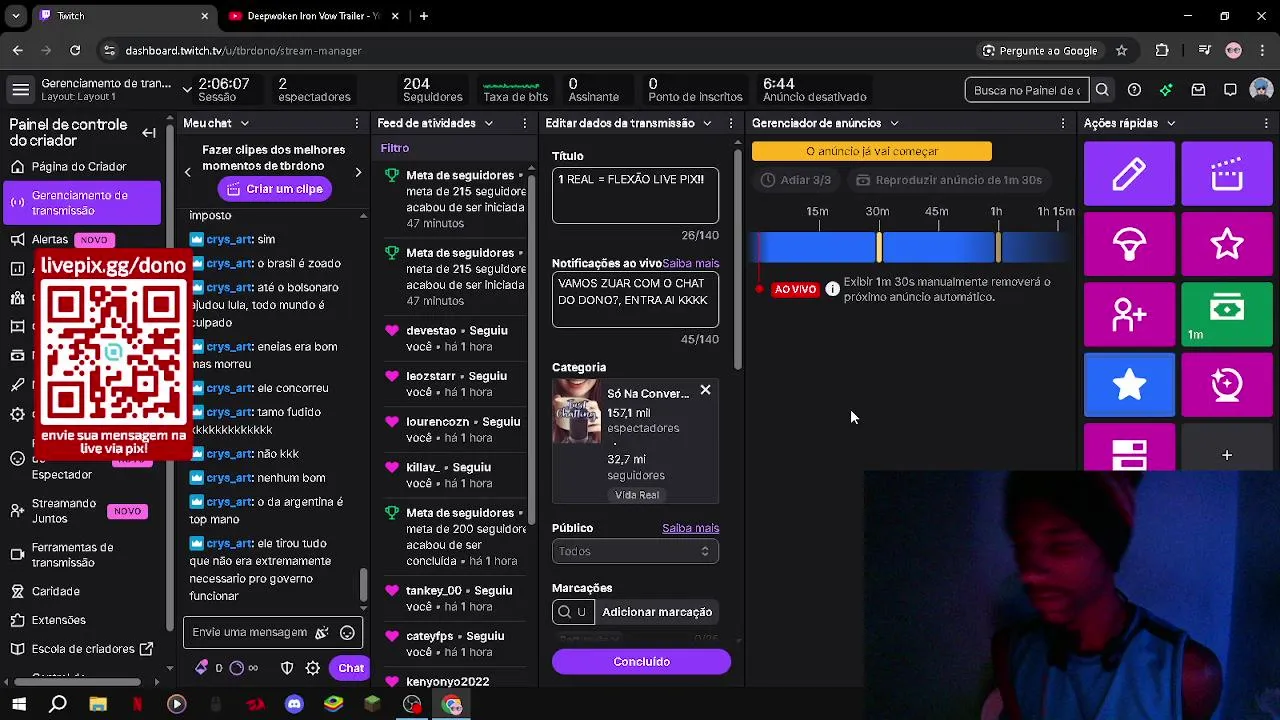Click the parachute raid quick action tile
Screen dimensions: 1280x720
pos(1129,244)
